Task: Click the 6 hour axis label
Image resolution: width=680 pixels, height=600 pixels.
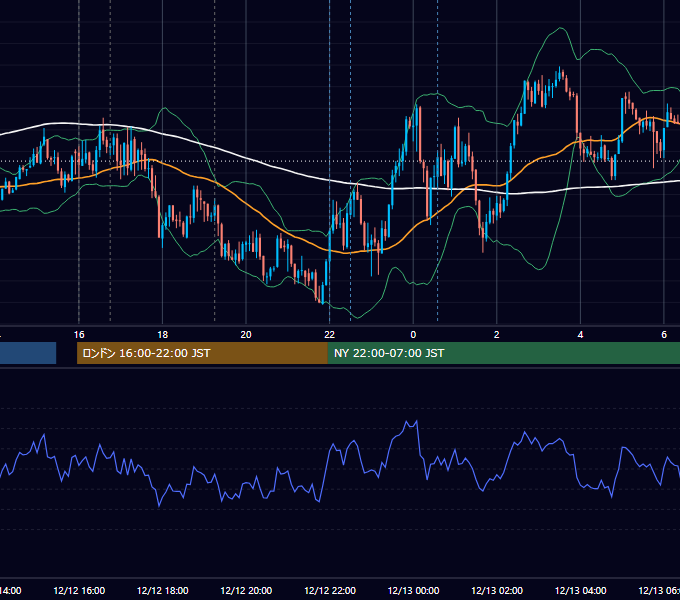Action: pyautogui.click(x=664, y=335)
